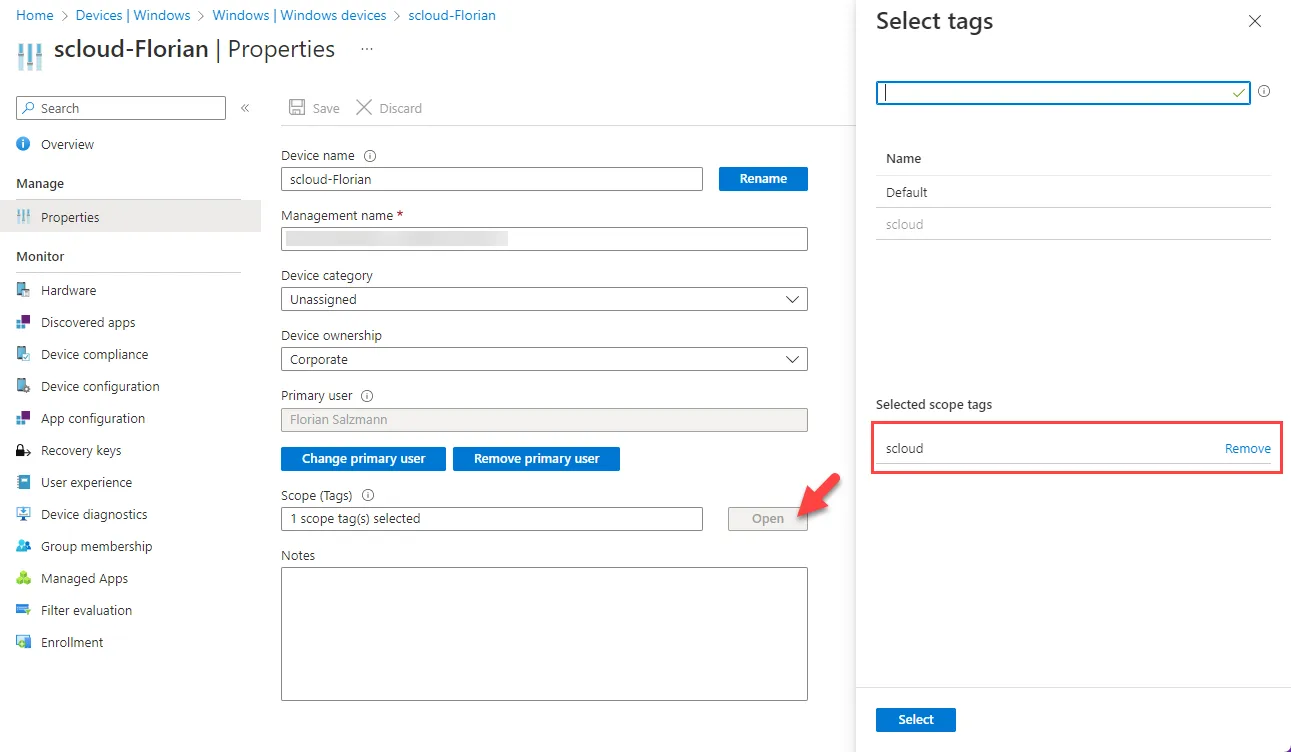Close the Select tags panel

1255,21
